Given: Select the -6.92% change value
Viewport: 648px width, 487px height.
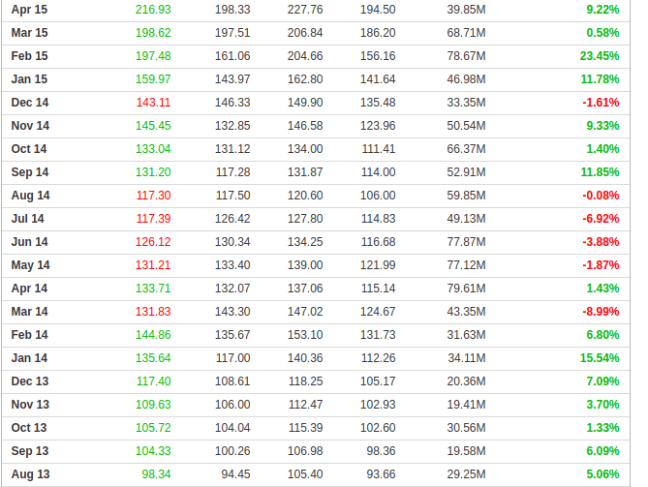Looking at the screenshot, I should coord(600,218).
